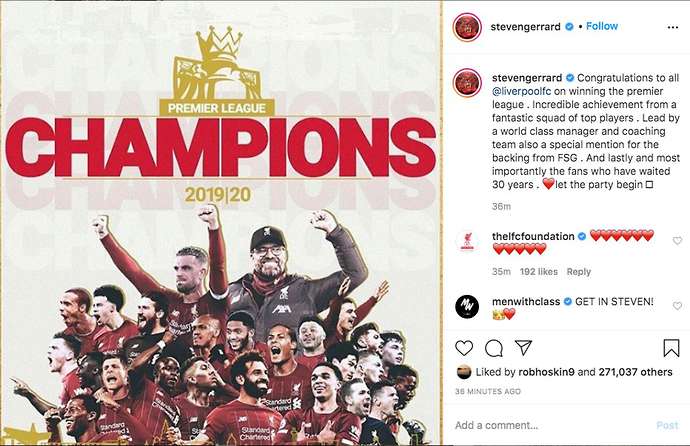Open robhoskin9 profile from likes
Image resolution: width=690 pixels, height=446 pixels.
click(547, 372)
